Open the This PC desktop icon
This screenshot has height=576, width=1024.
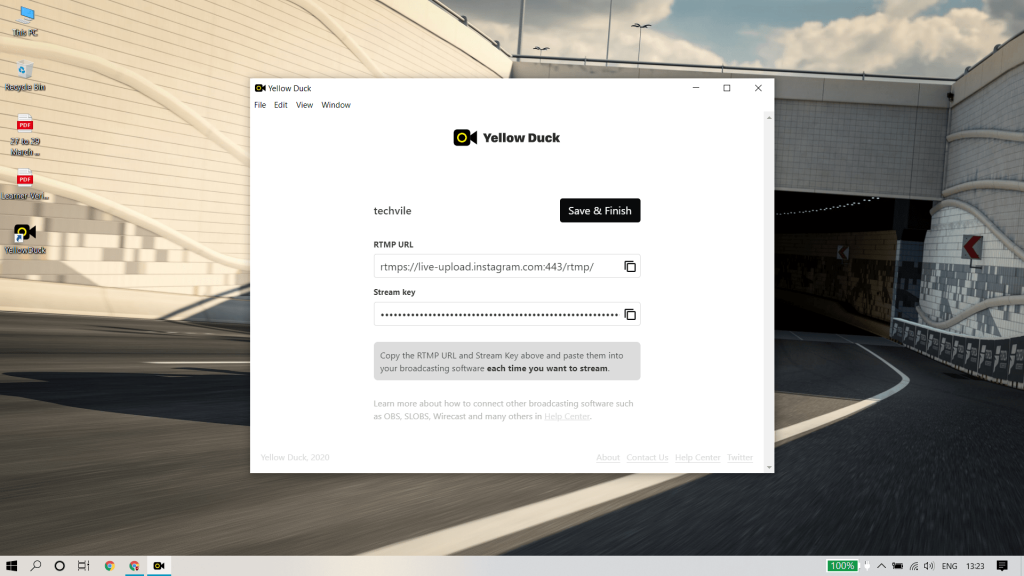25,21
